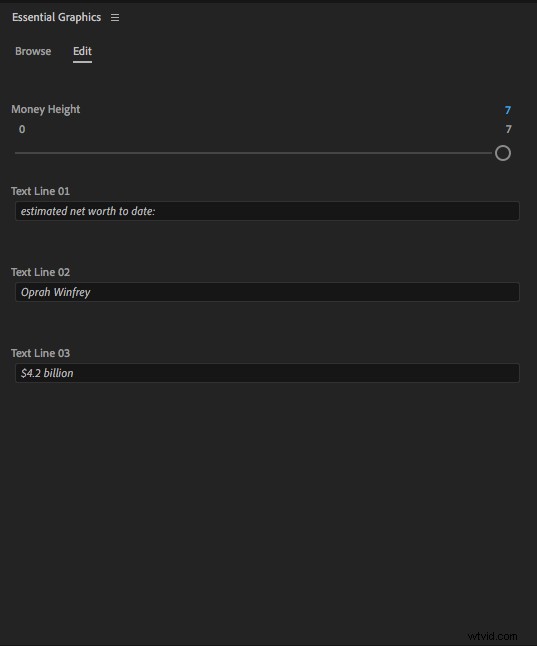
Task: Open the Essential Graphics panel menu icon
Action: tap(115, 17)
